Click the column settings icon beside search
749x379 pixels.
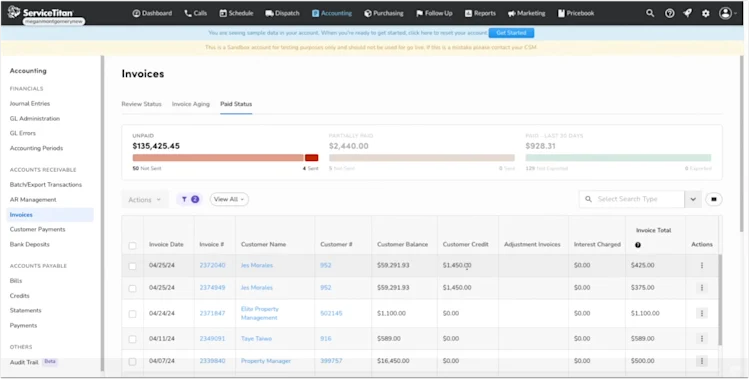pos(714,199)
